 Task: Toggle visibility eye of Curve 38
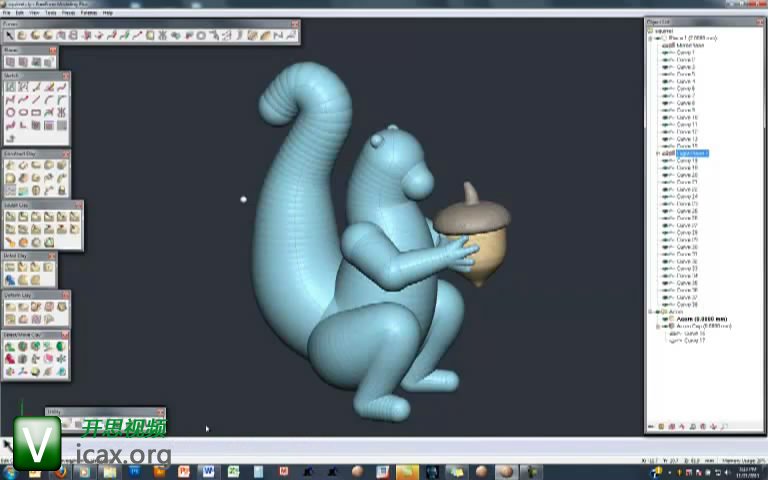coord(665,305)
